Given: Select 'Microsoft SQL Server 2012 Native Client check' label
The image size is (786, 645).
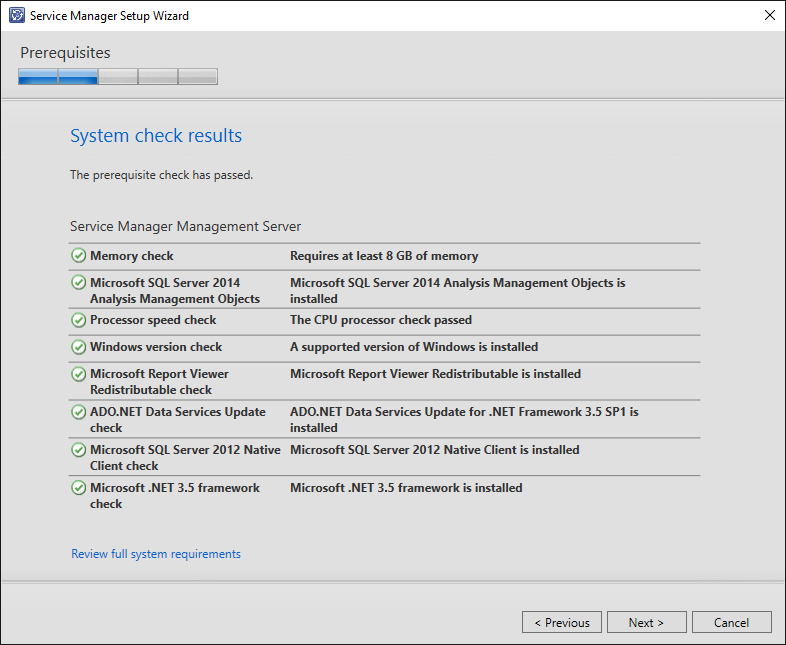Looking at the screenshot, I should pyautogui.click(x=185, y=458).
